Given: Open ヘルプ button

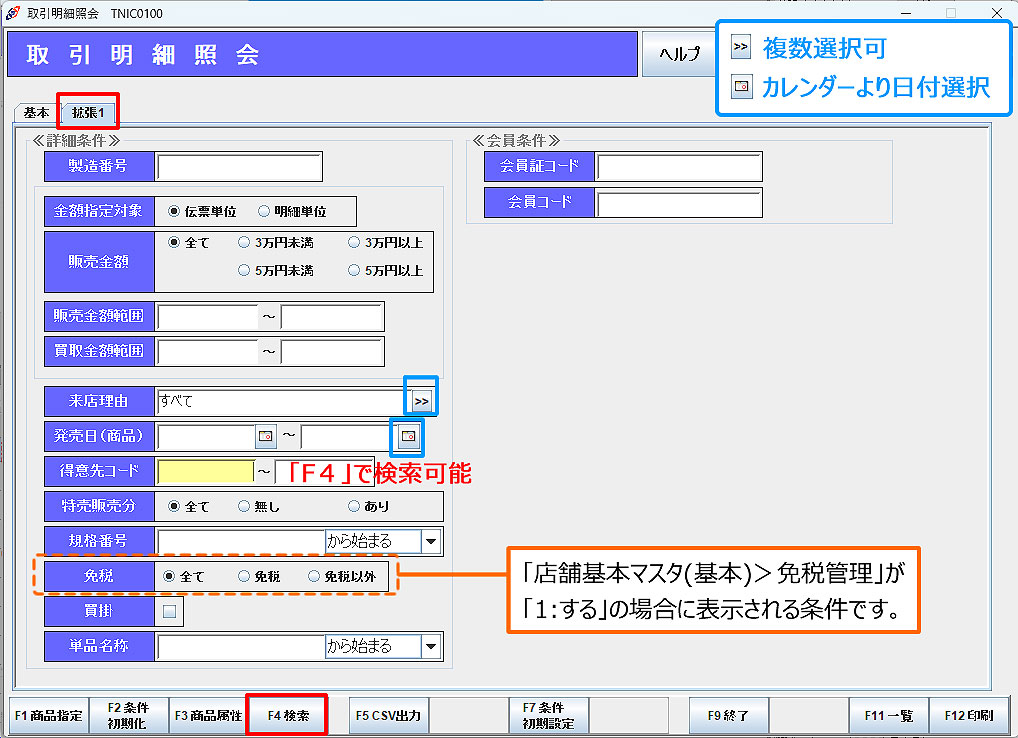Looking at the screenshot, I should [679, 54].
